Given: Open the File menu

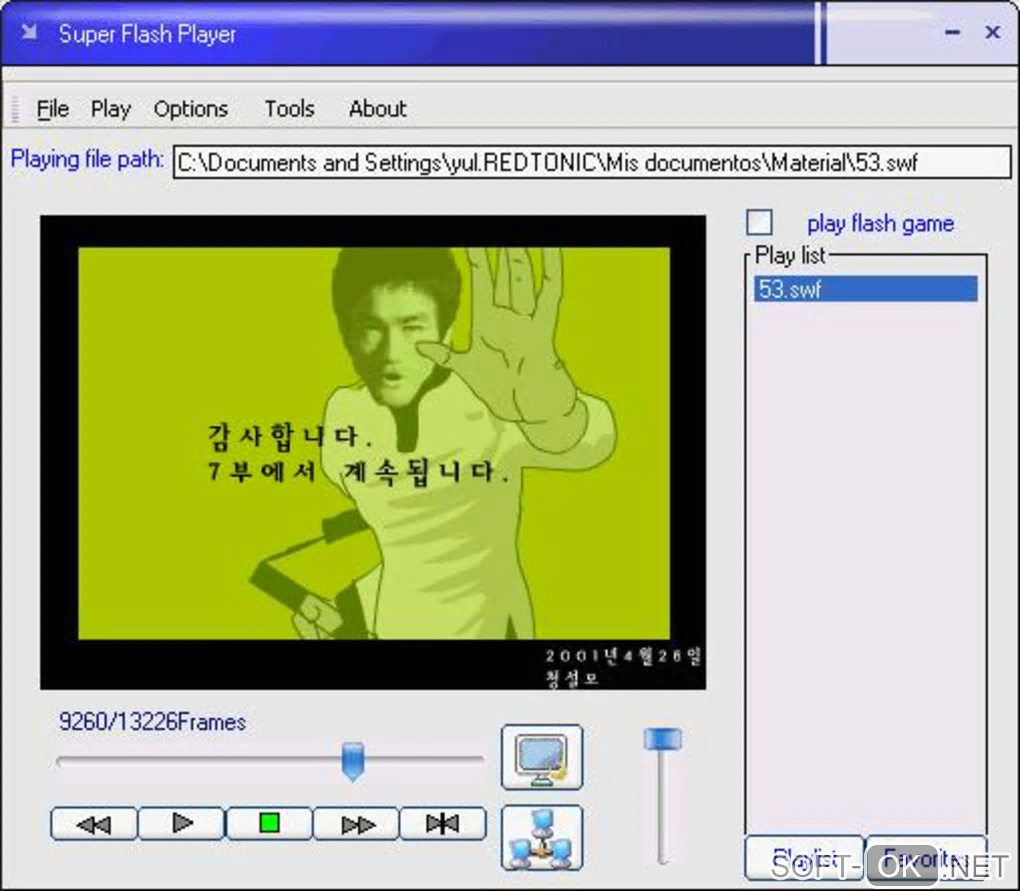Looking at the screenshot, I should point(52,109).
